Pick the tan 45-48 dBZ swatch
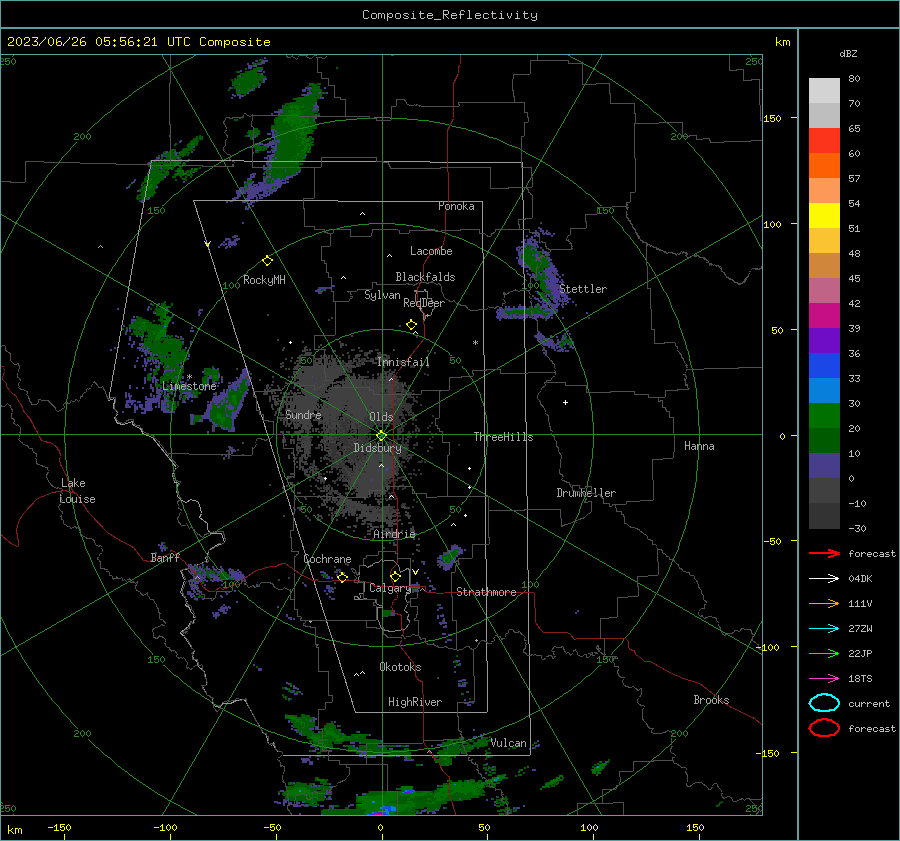Image resolution: width=900 pixels, height=841 pixels. click(824, 266)
